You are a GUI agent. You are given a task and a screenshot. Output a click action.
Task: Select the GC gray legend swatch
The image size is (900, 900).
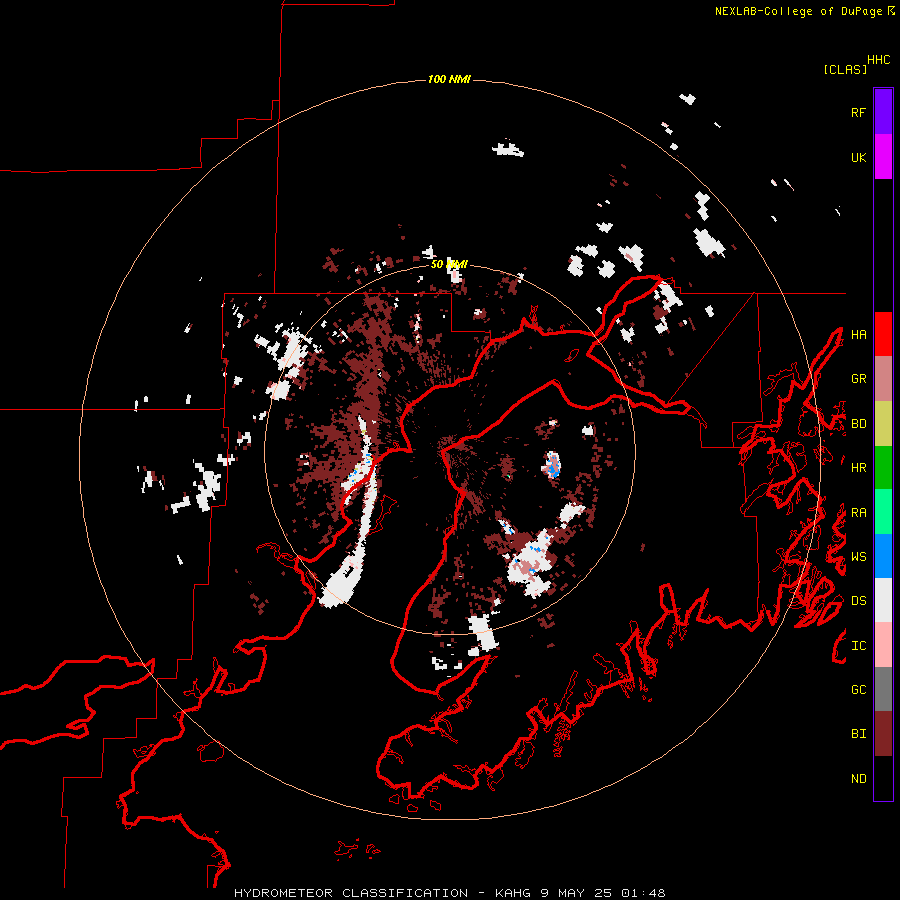883,689
